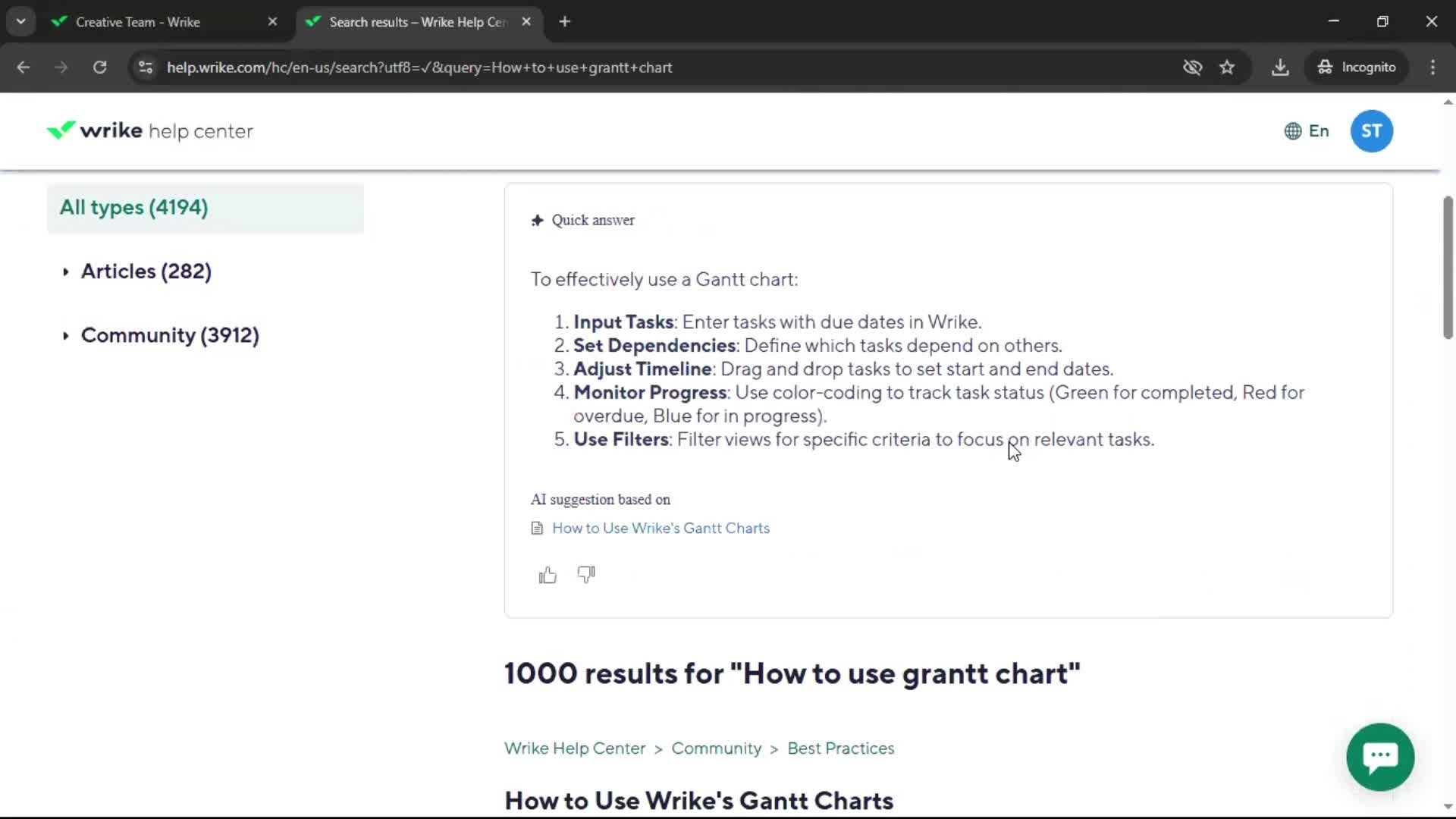Click the scroll up arrow of the scrollbar

pyautogui.click(x=1448, y=102)
